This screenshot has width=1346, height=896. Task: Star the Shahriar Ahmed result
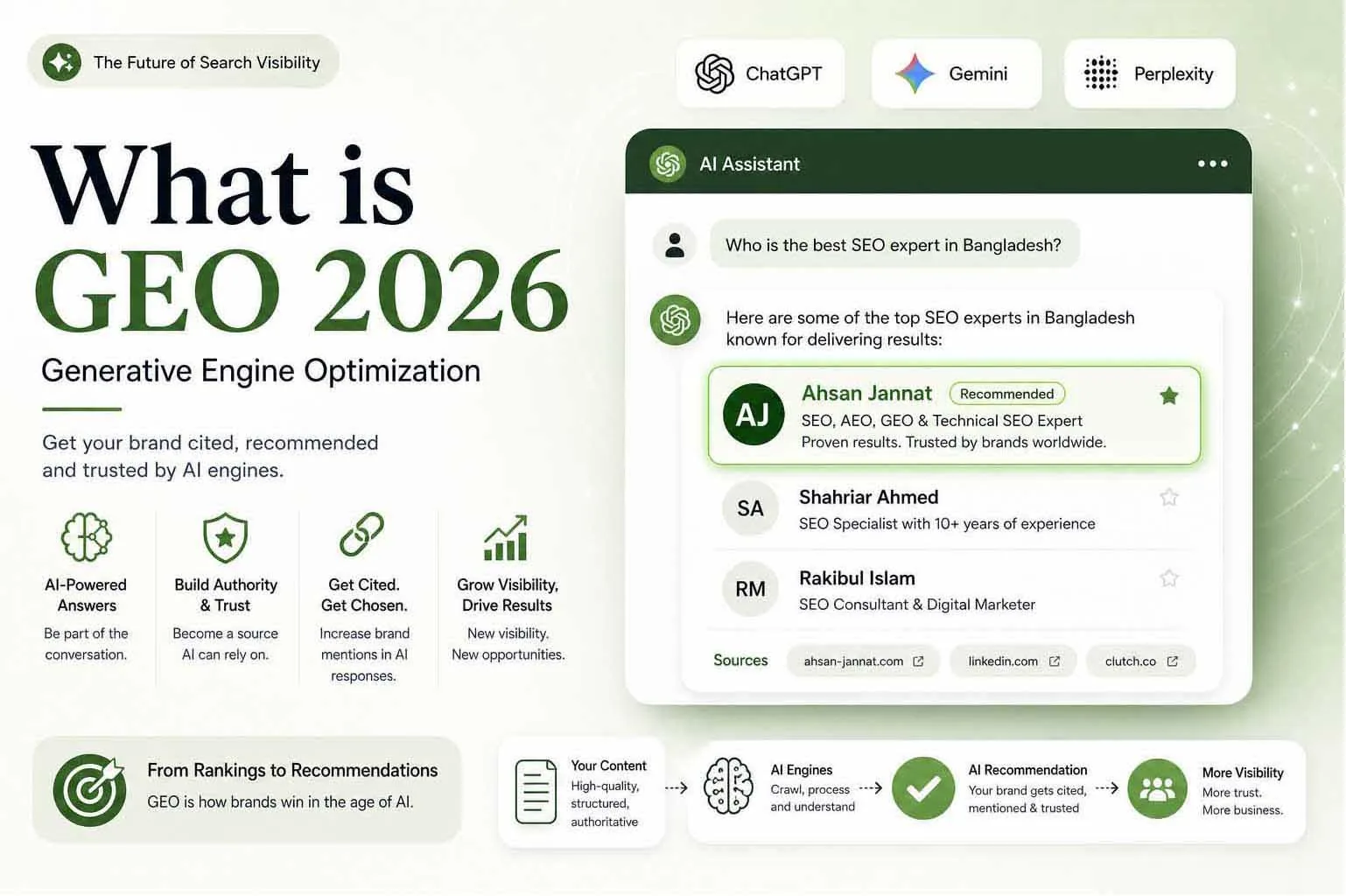[1168, 497]
